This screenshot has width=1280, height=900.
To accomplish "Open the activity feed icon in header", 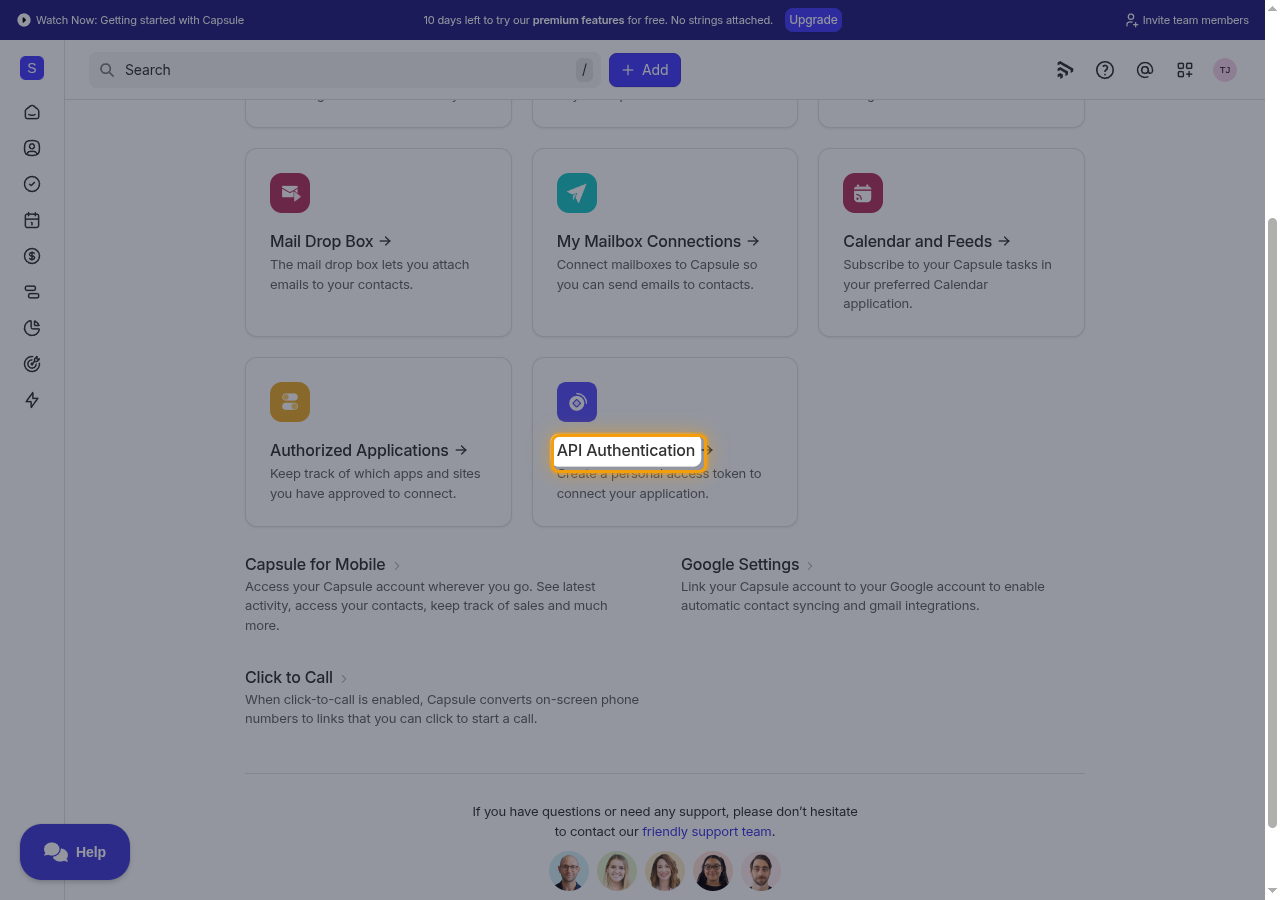I will [x=1065, y=70].
